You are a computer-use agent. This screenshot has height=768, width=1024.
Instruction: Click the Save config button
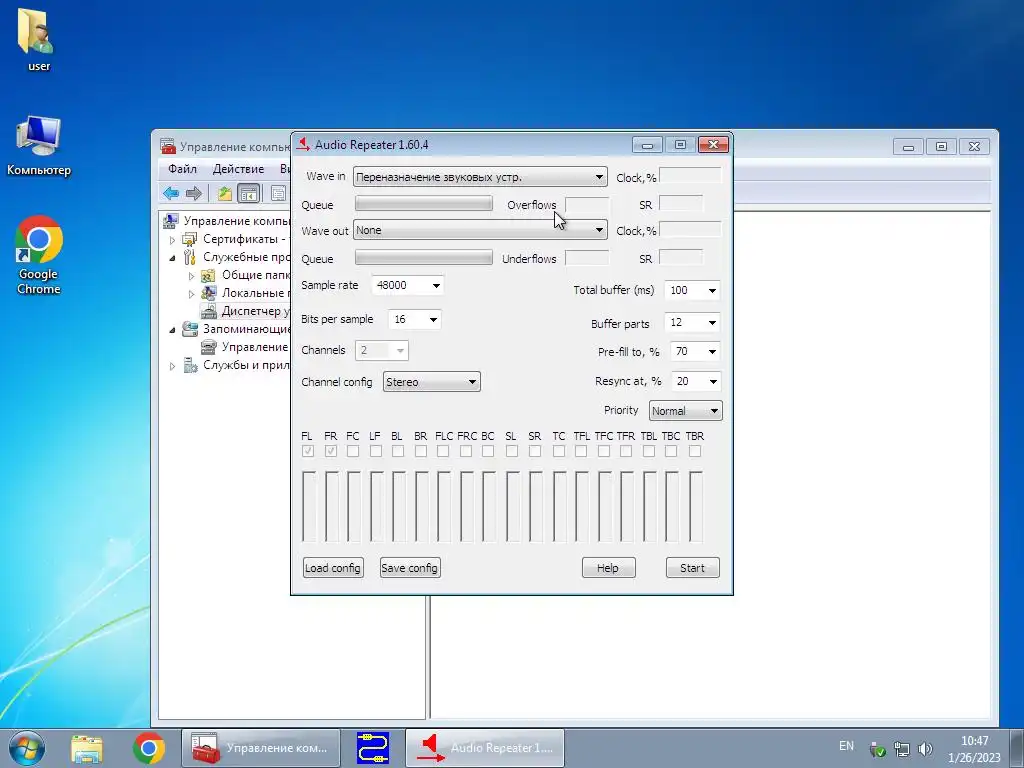point(409,568)
